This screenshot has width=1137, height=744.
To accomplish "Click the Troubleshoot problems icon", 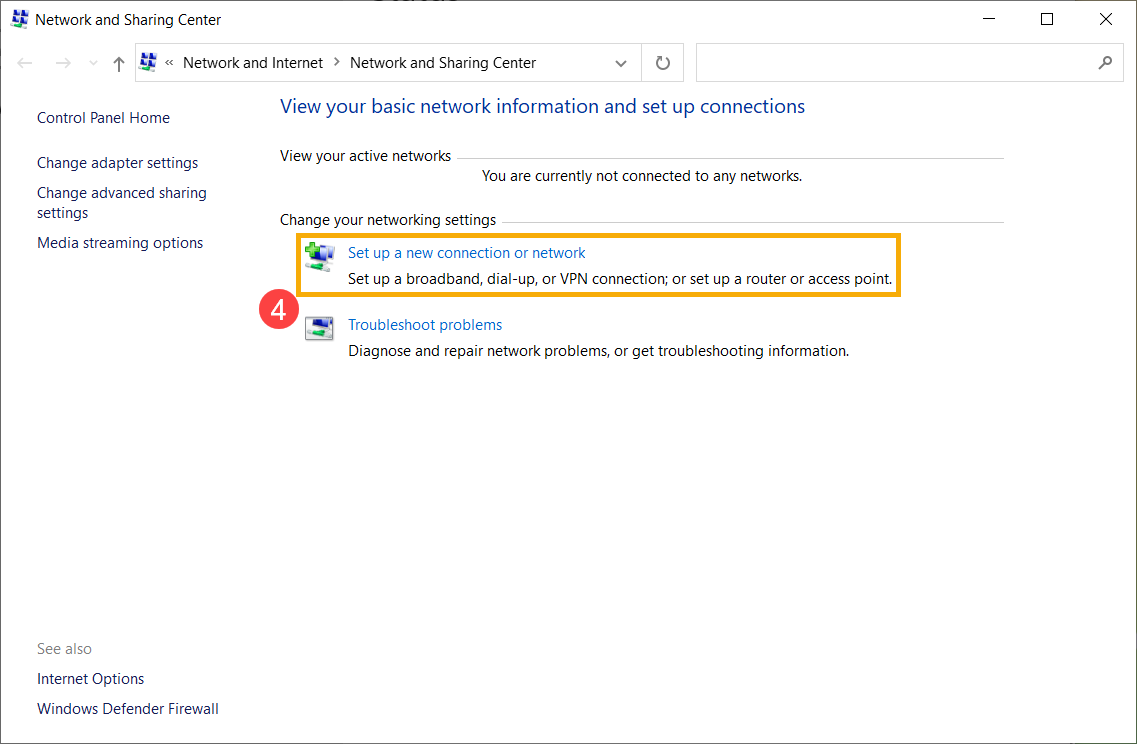I will (x=319, y=328).
